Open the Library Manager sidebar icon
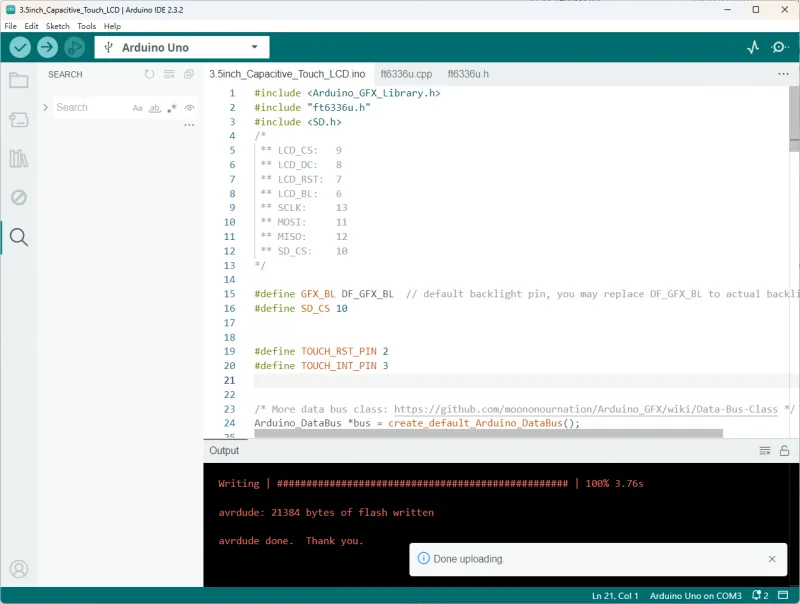The image size is (800, 604). click(19, 158)
